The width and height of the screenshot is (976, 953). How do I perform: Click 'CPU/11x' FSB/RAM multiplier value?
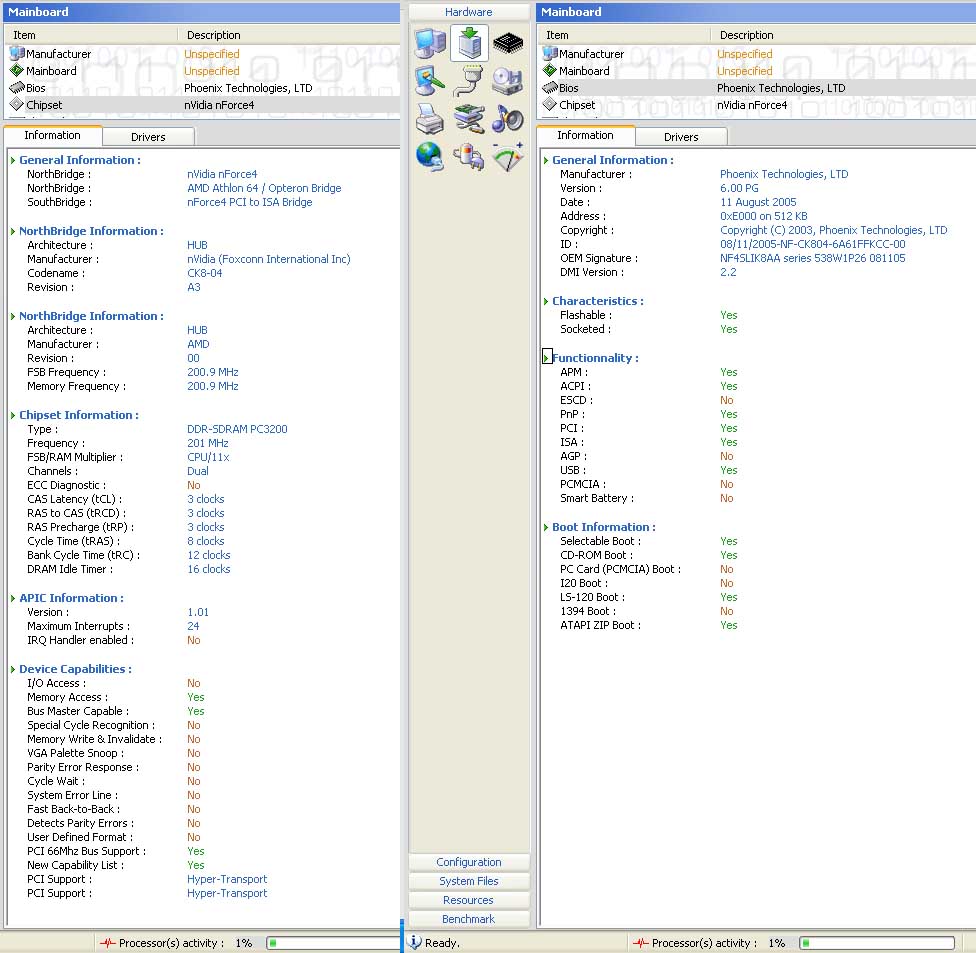[x=208, y=457]
